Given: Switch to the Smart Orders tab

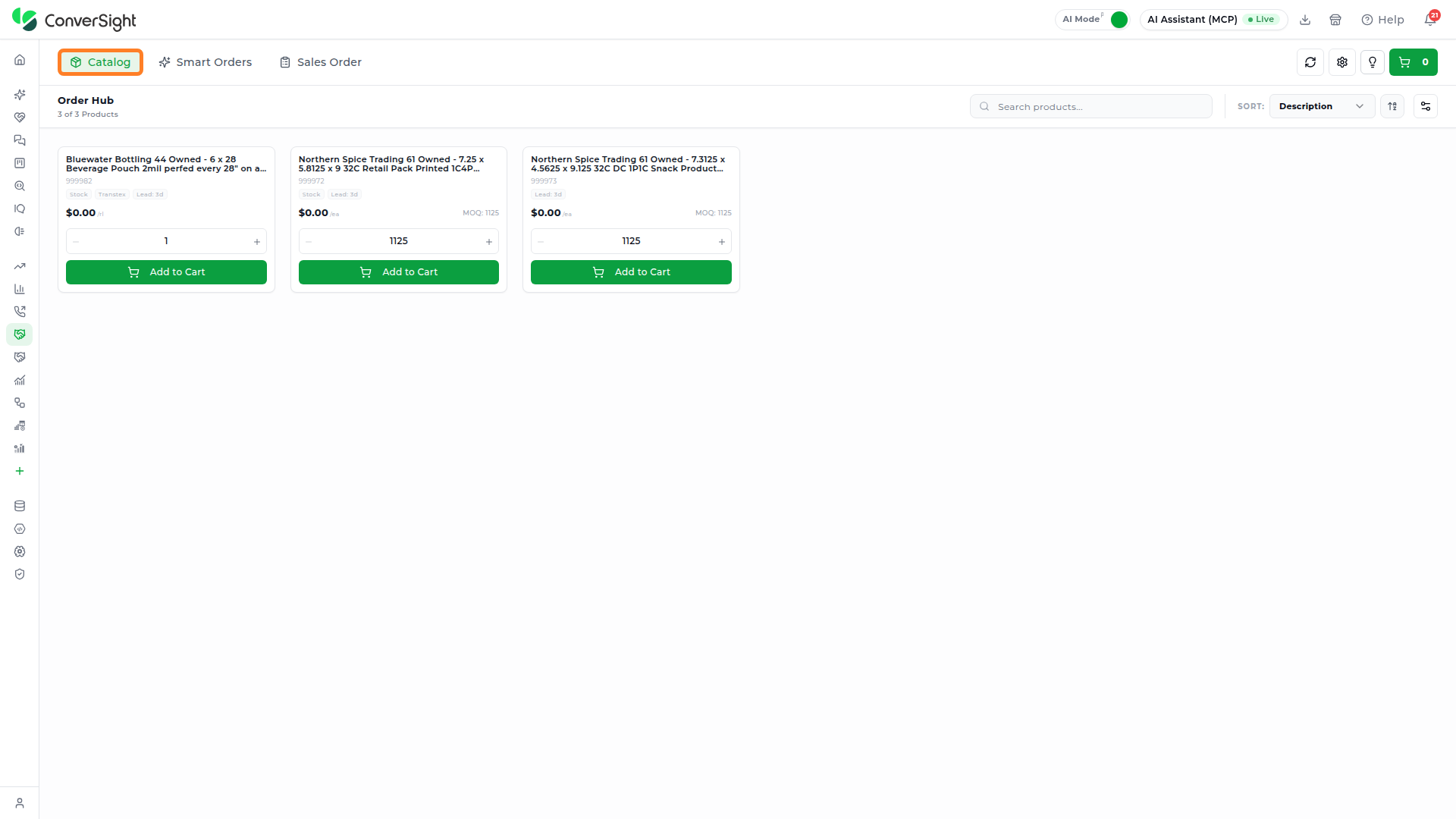Looking at the screenshot, I should click(206, 62).
